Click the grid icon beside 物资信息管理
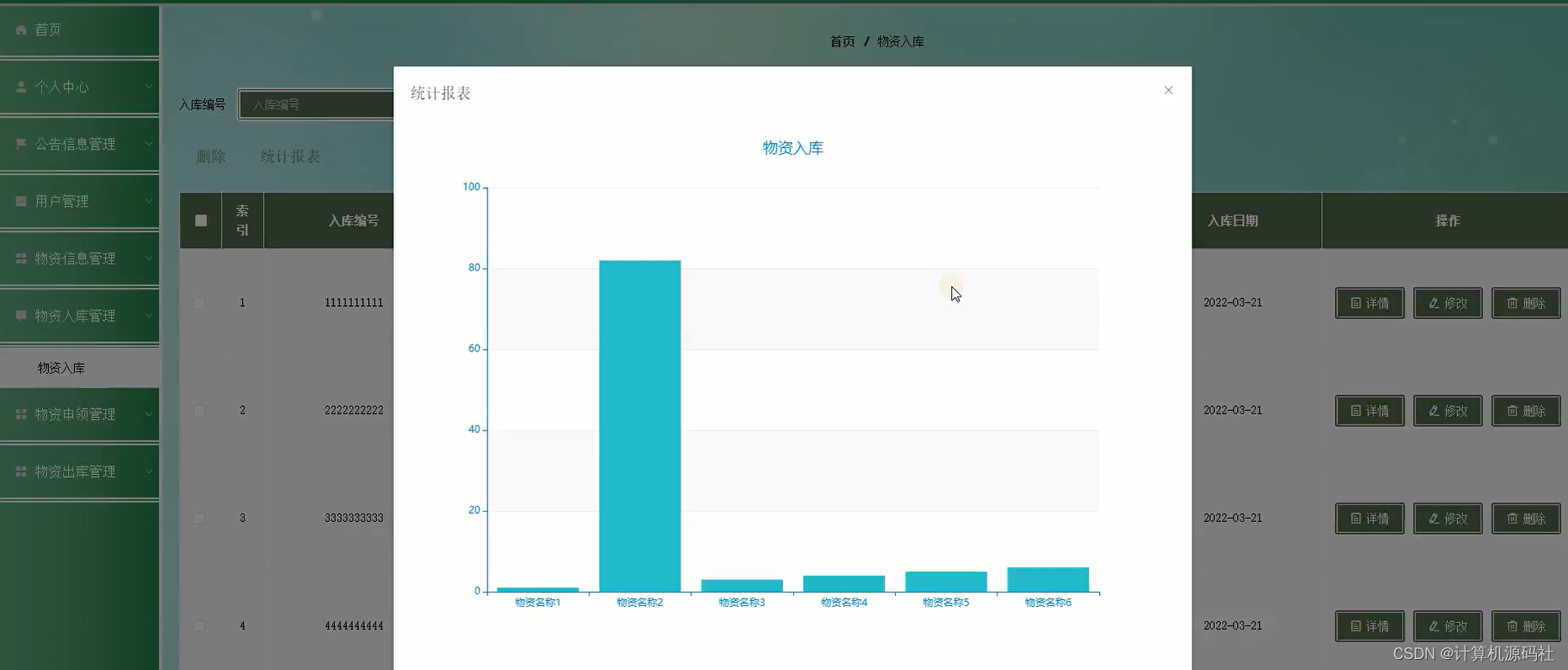The width and height of the screenshot is (1568, 670). click(x=21, y=258)
